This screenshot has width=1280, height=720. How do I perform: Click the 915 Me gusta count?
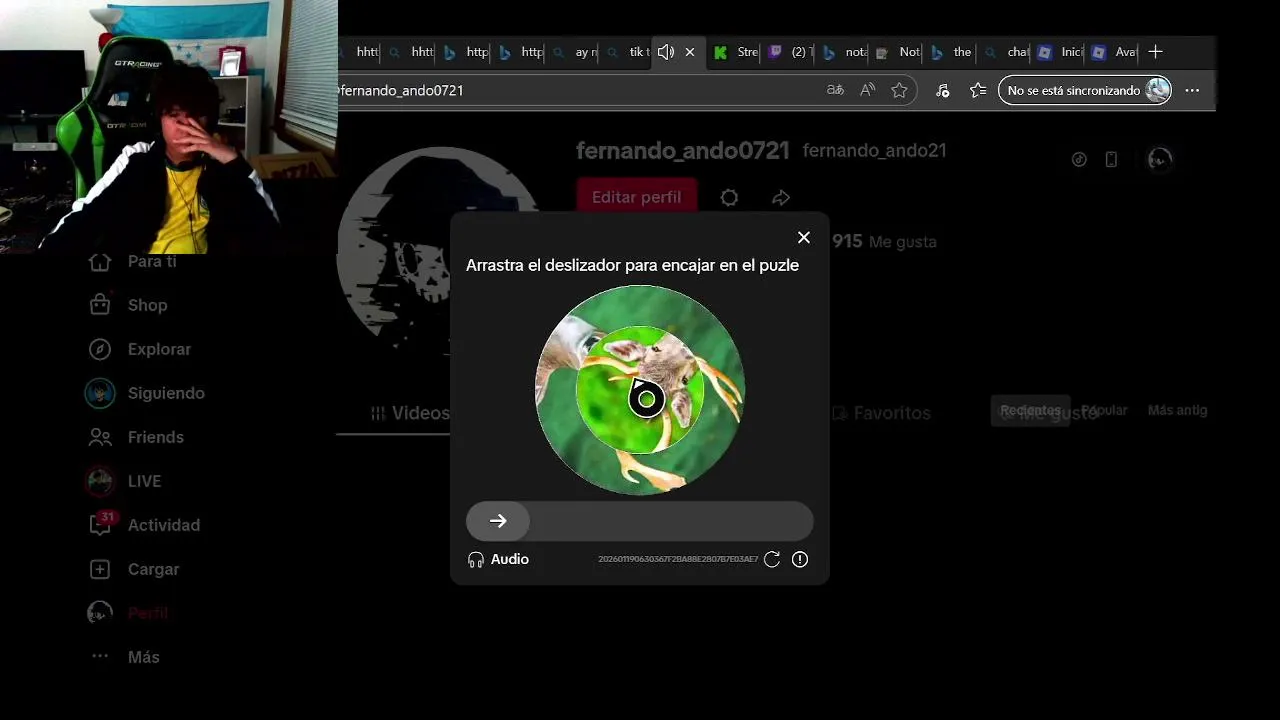click(x=884, y=241)
